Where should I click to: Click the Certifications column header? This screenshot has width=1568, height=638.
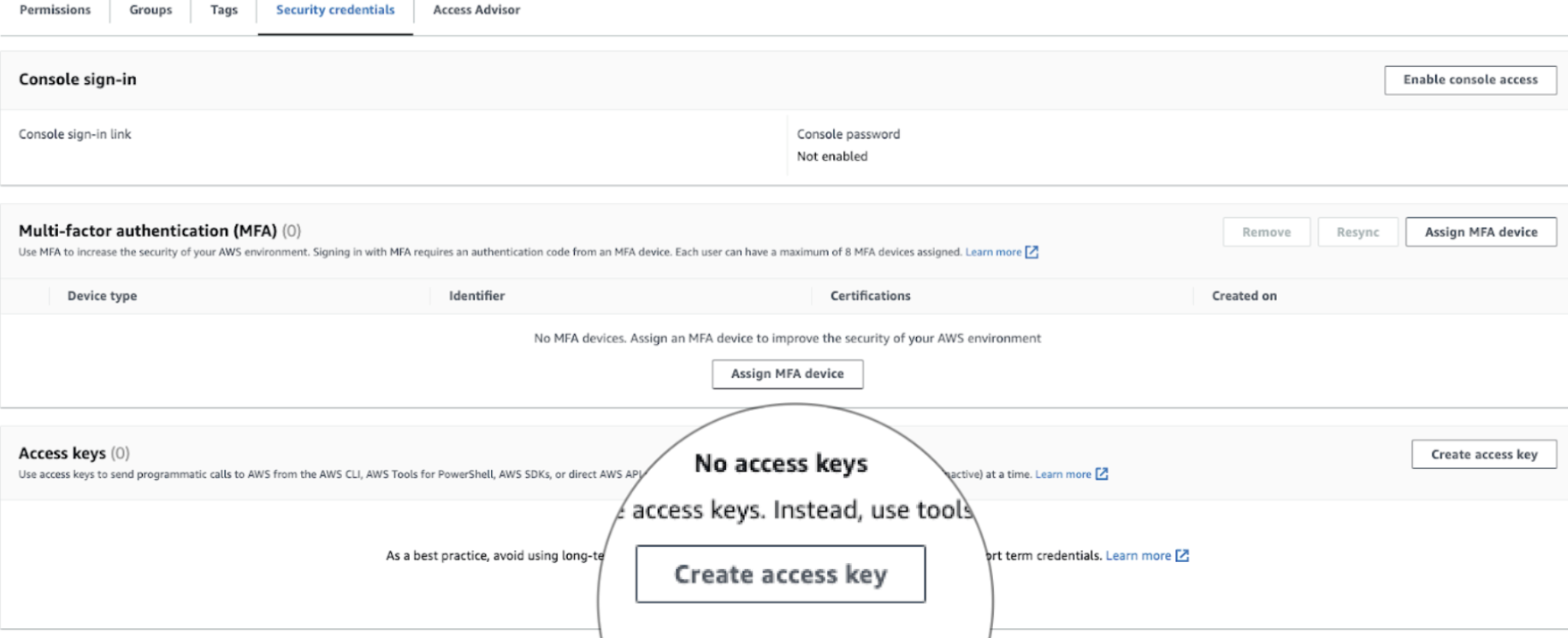point(871,296)
